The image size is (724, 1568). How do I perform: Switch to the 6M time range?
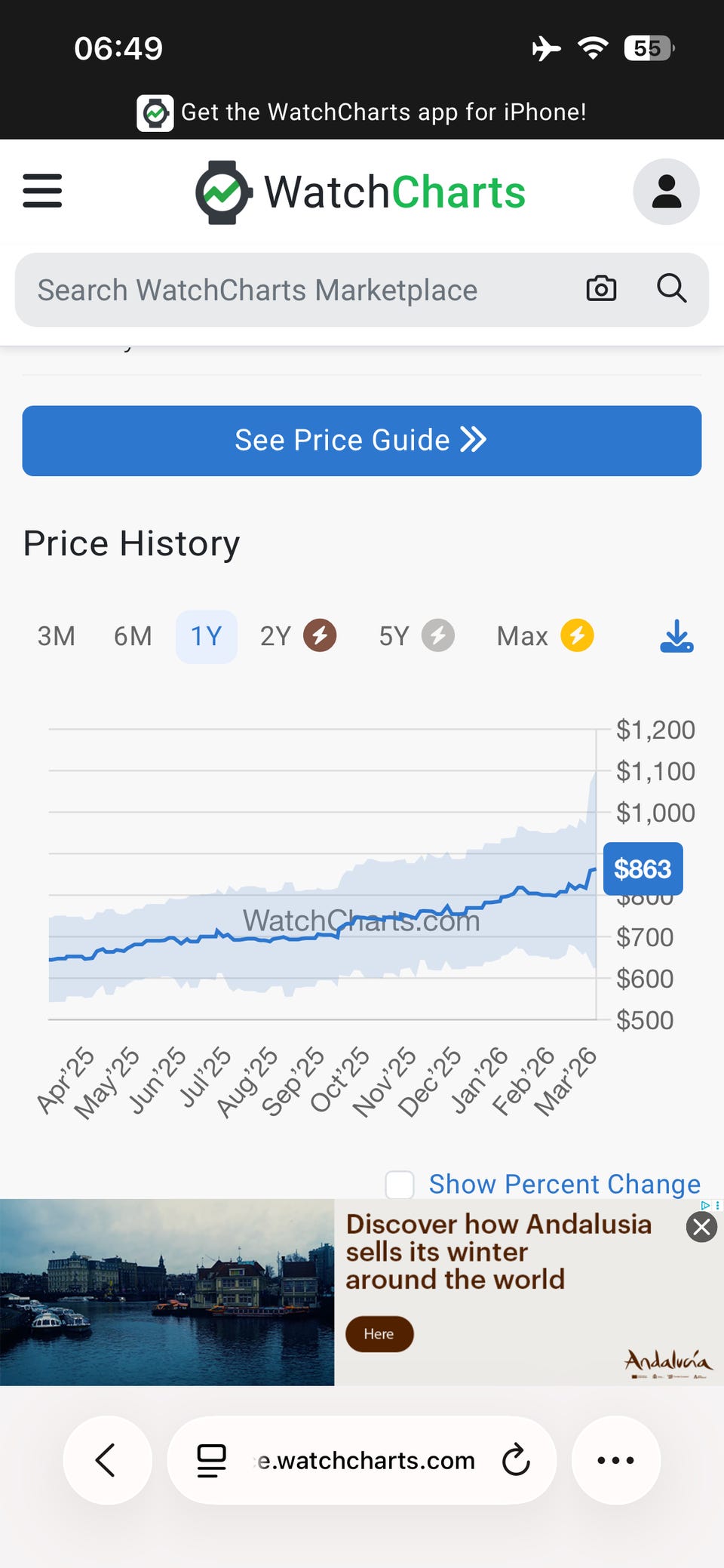(x=133, y=636)
